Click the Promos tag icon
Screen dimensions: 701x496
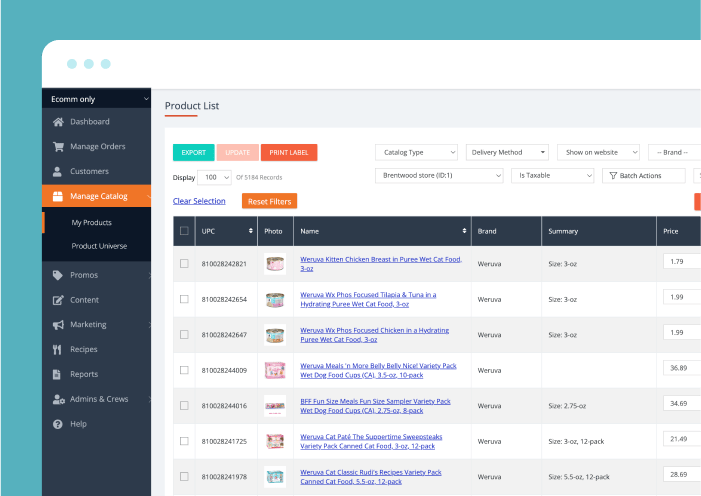click(x=58, y=275)
